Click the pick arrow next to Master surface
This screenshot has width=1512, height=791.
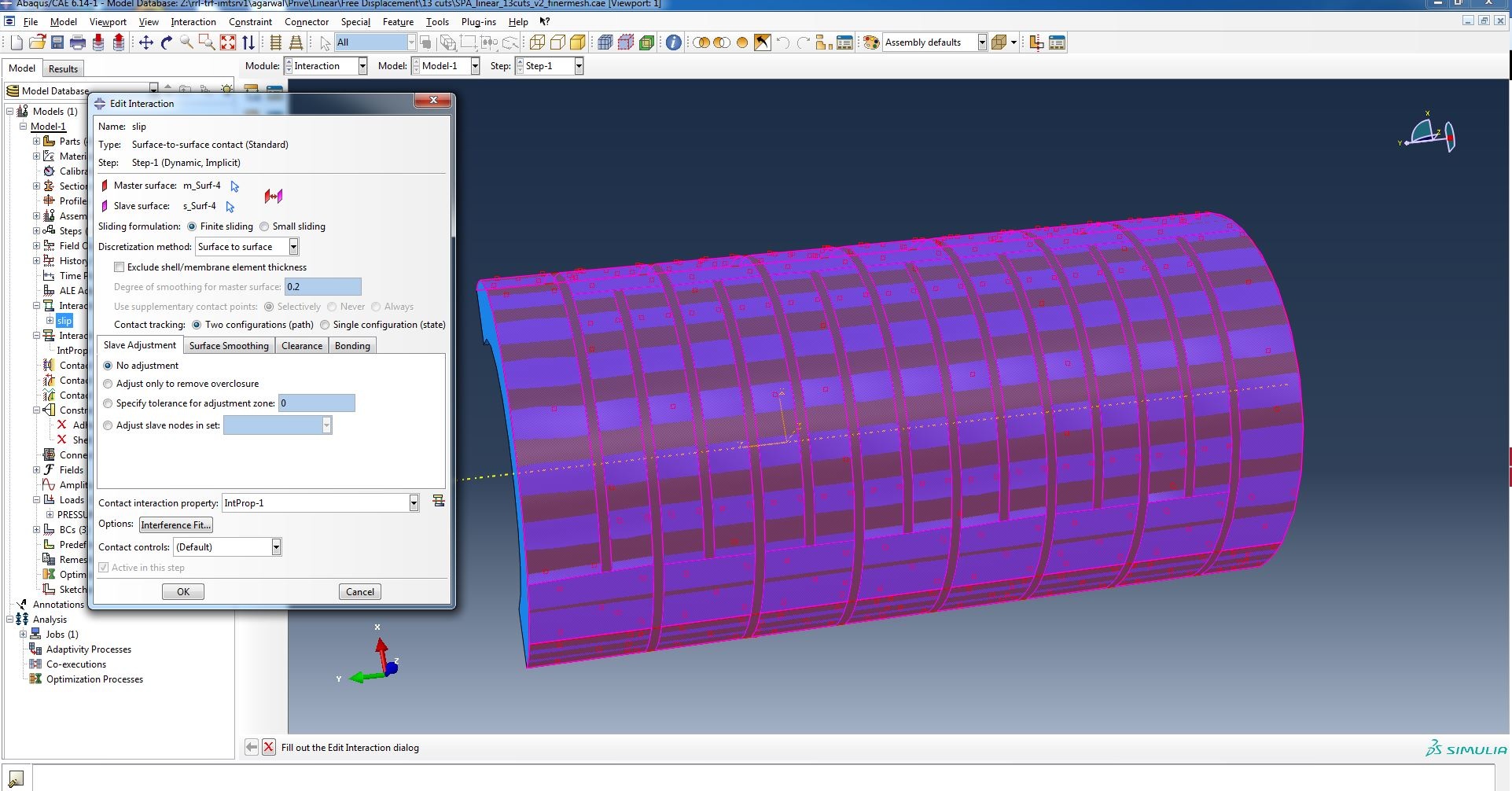click(234, 186)
